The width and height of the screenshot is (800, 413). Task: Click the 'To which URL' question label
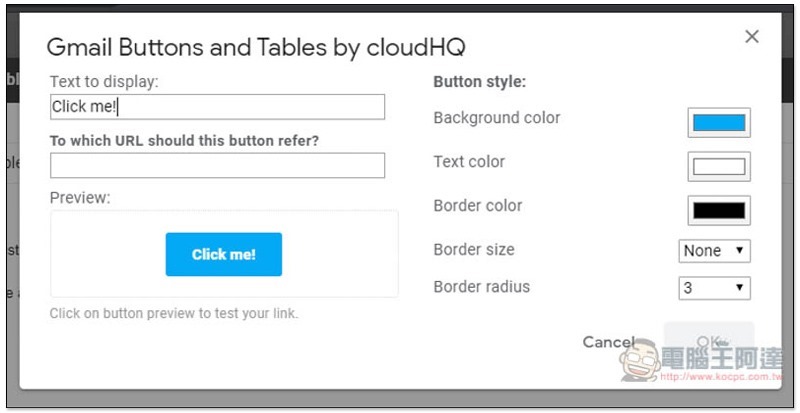click(x=185, y=141)
